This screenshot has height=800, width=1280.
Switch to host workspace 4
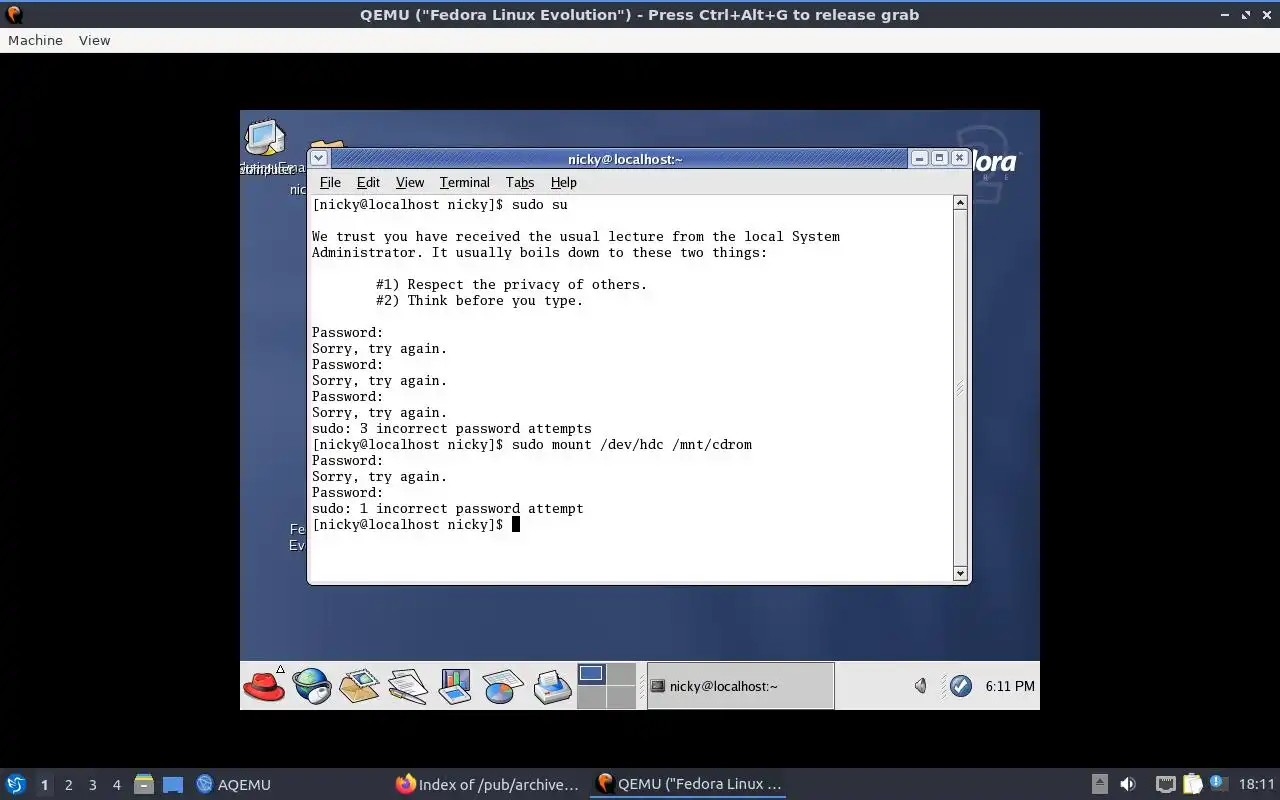(117, 784)
